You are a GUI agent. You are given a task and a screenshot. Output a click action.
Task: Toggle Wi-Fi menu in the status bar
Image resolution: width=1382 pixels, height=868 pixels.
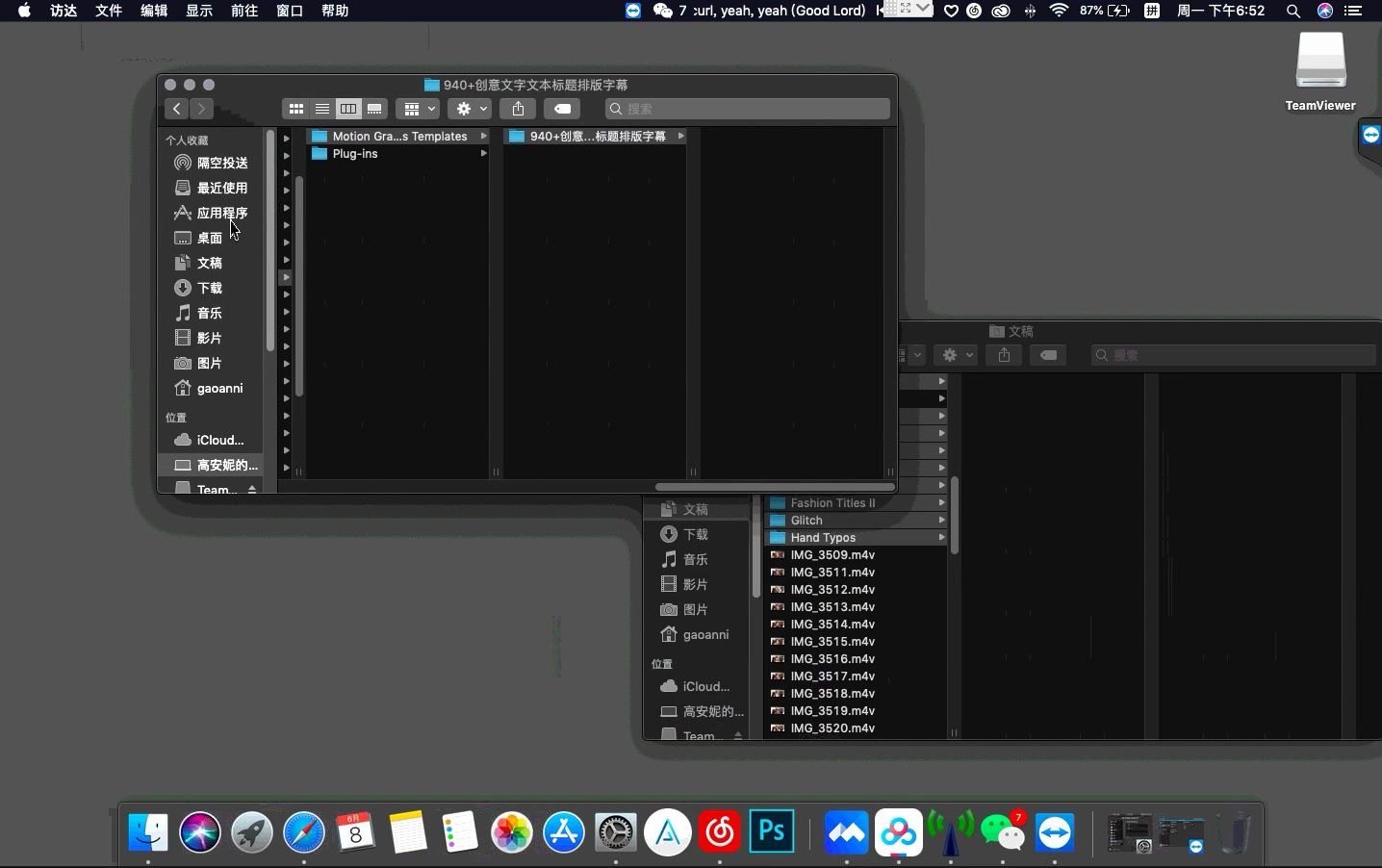pyautogui.click(x=1060, y=12)
